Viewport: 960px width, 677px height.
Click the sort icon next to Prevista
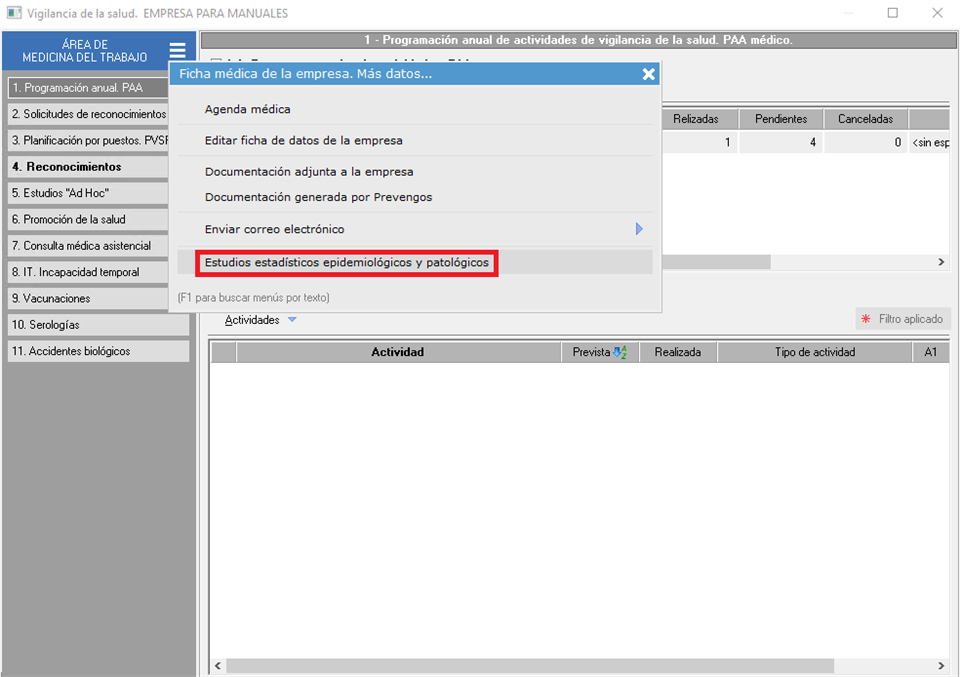pos(620,352)
